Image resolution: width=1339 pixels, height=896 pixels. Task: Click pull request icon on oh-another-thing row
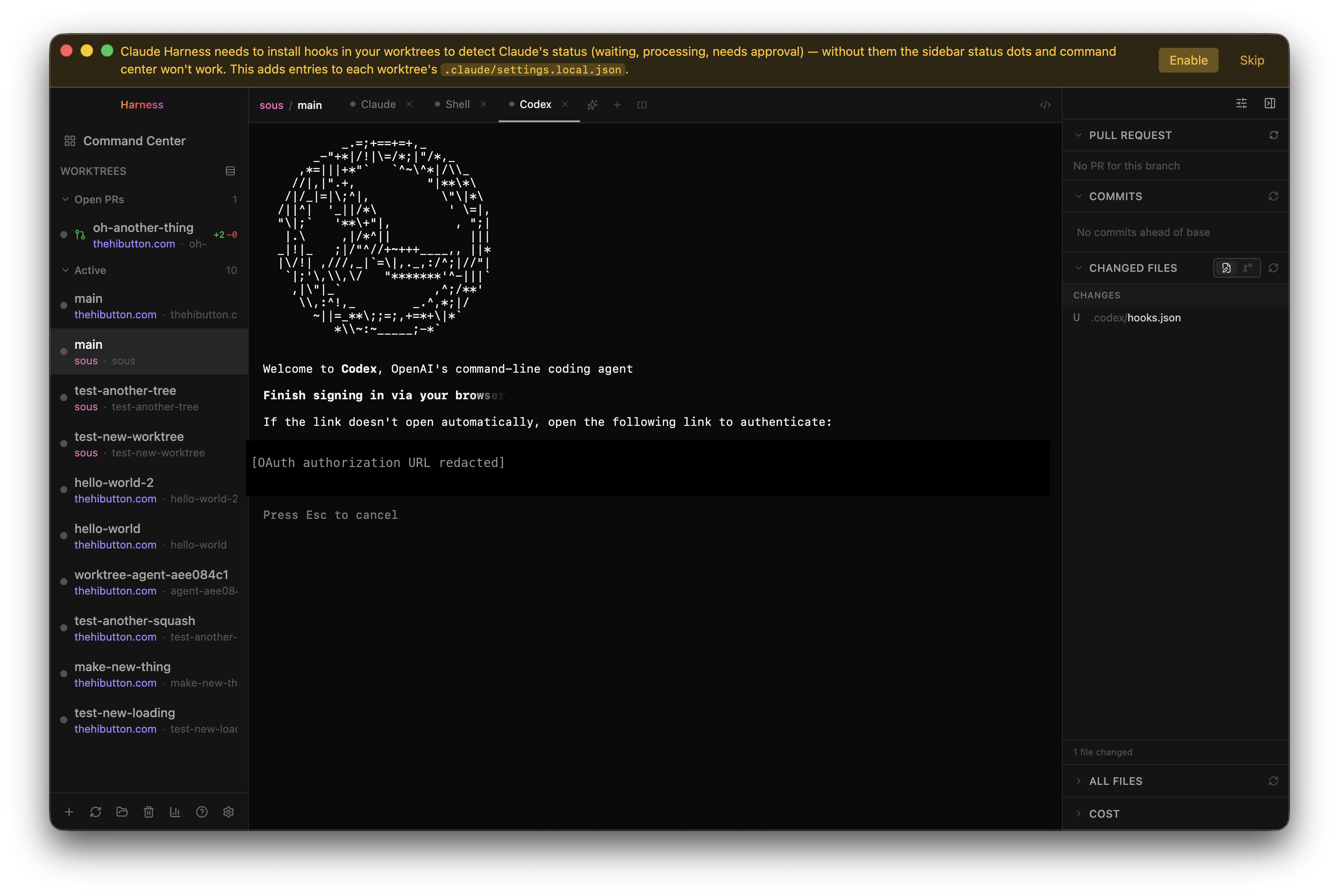click(x=80, y=235)
